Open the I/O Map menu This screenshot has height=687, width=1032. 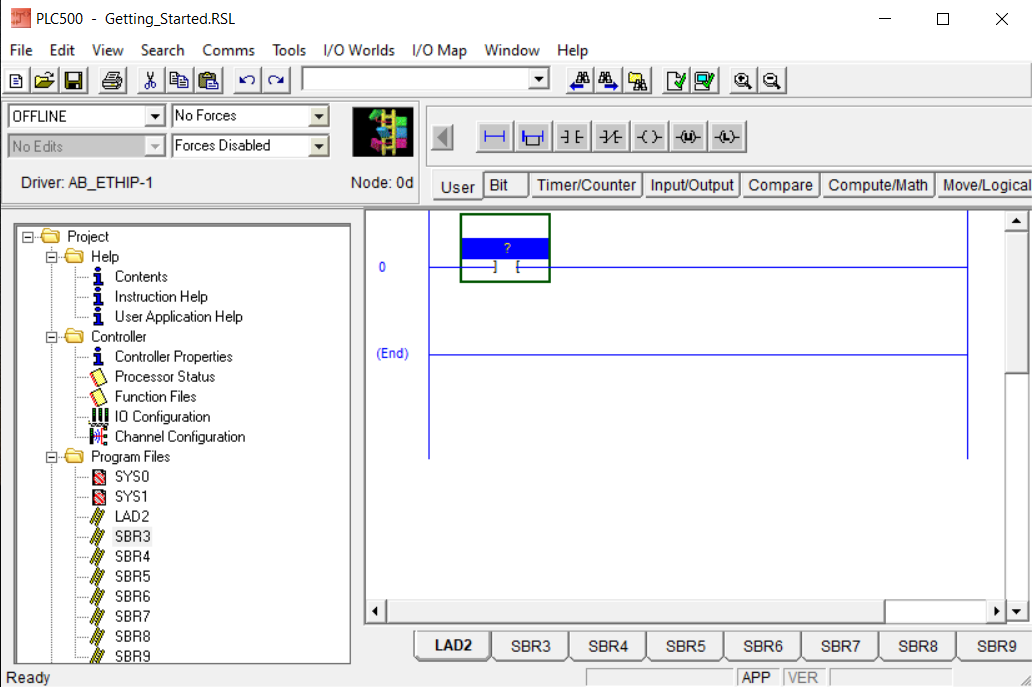coord(439,50)
